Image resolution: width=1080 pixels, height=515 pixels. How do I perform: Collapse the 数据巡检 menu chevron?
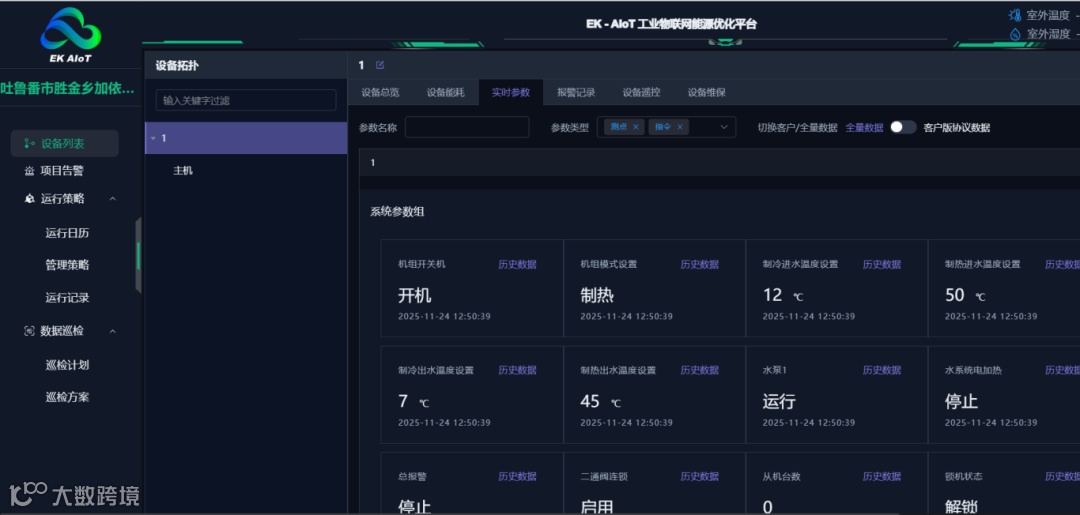(x=113, y=330)
